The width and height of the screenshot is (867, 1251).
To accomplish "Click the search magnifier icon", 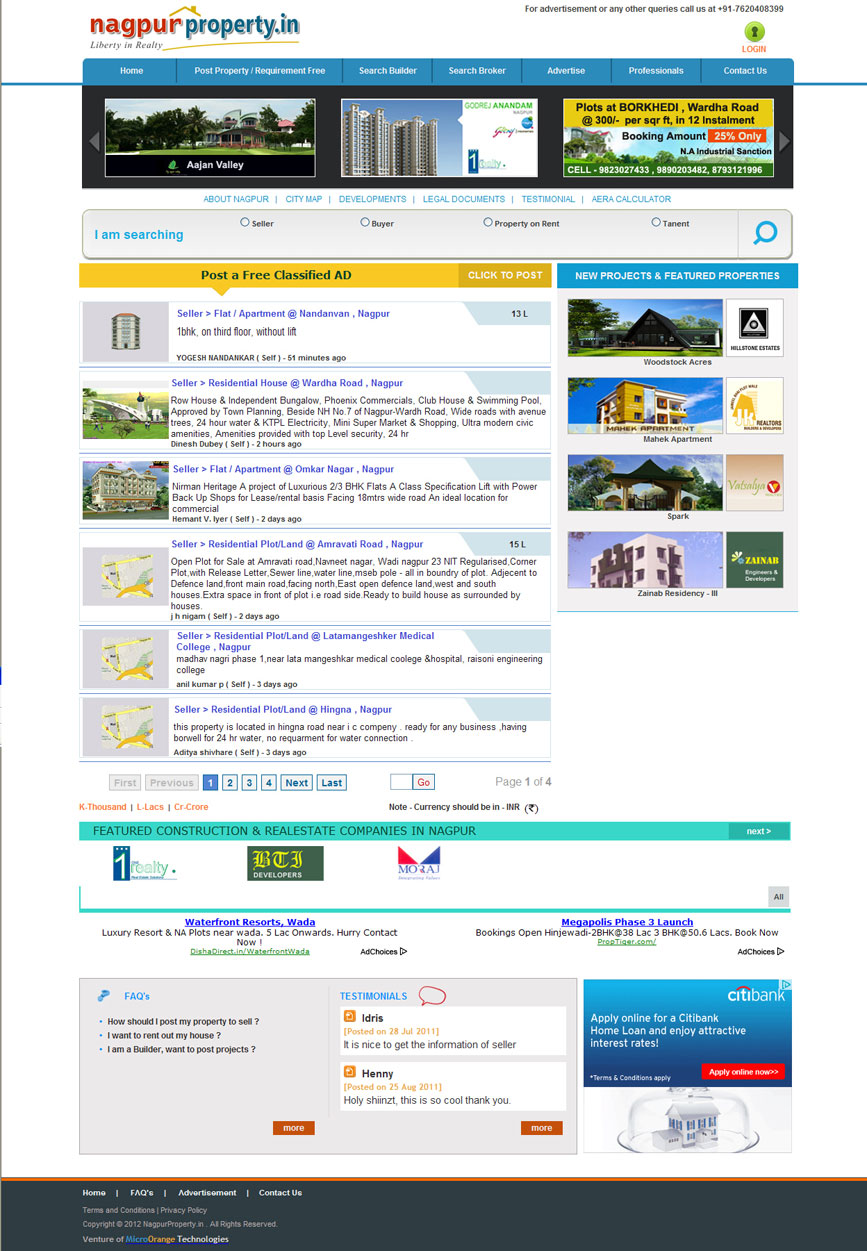I will point(765,234).
